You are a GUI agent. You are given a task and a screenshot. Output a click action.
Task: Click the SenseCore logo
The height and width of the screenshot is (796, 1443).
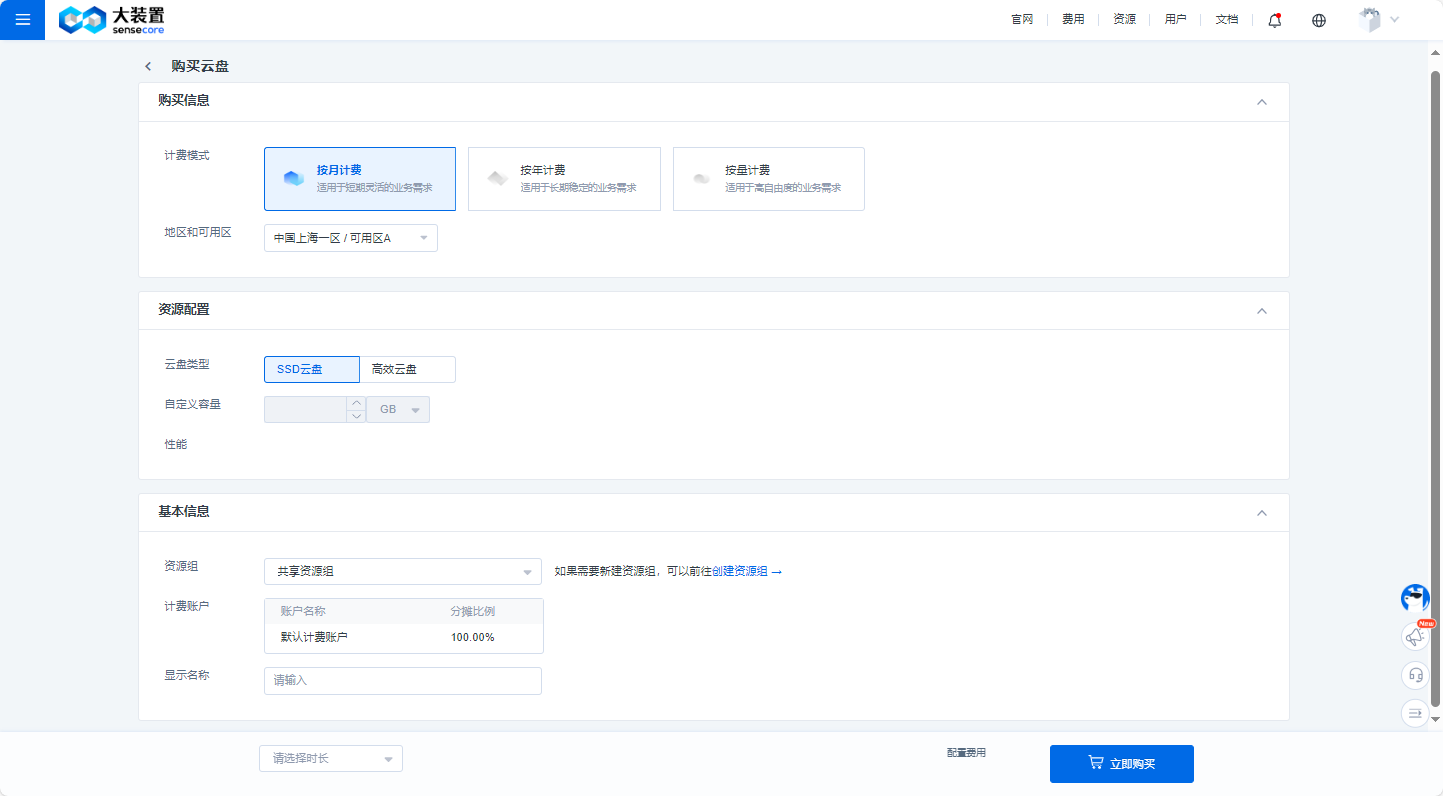[x=111, y=20]
